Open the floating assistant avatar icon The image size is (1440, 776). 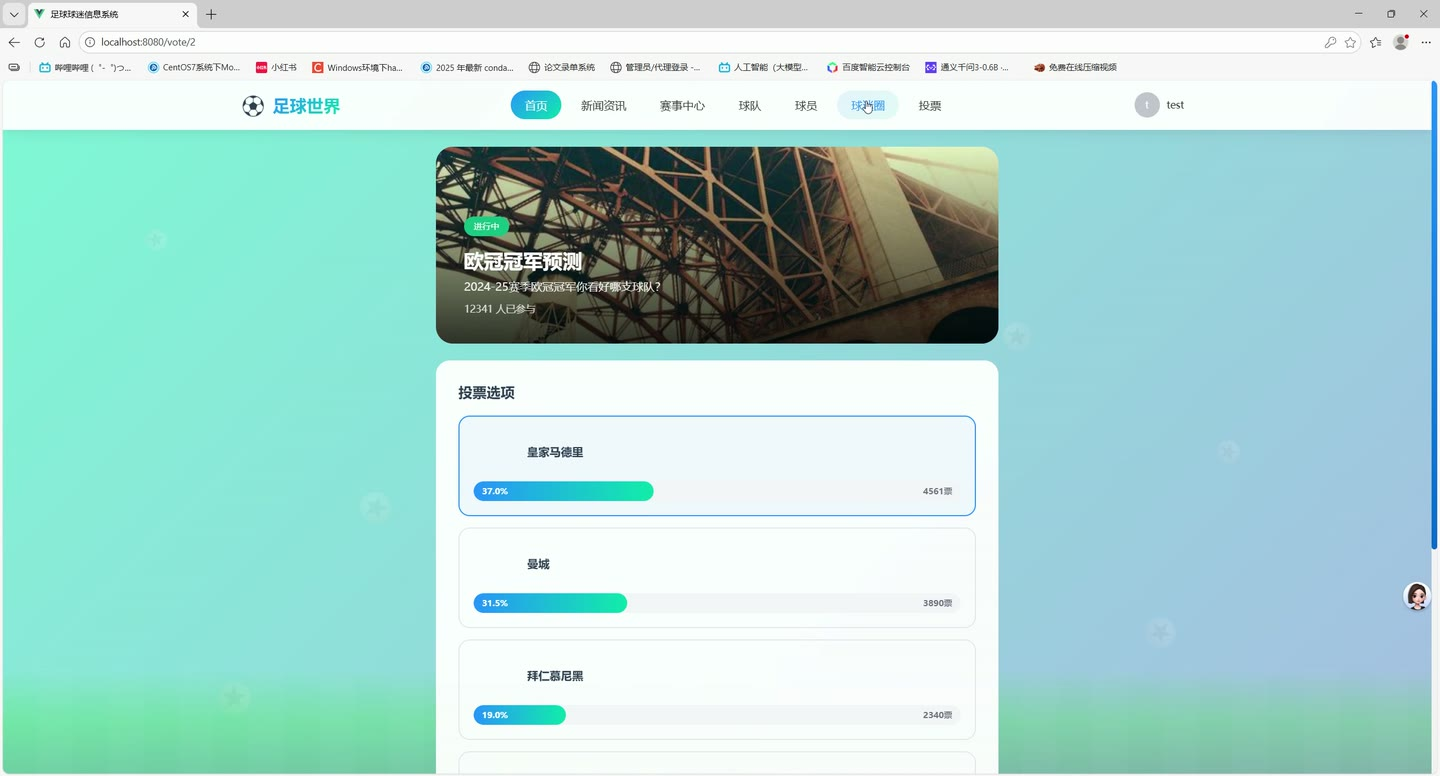click(1417, 596)
